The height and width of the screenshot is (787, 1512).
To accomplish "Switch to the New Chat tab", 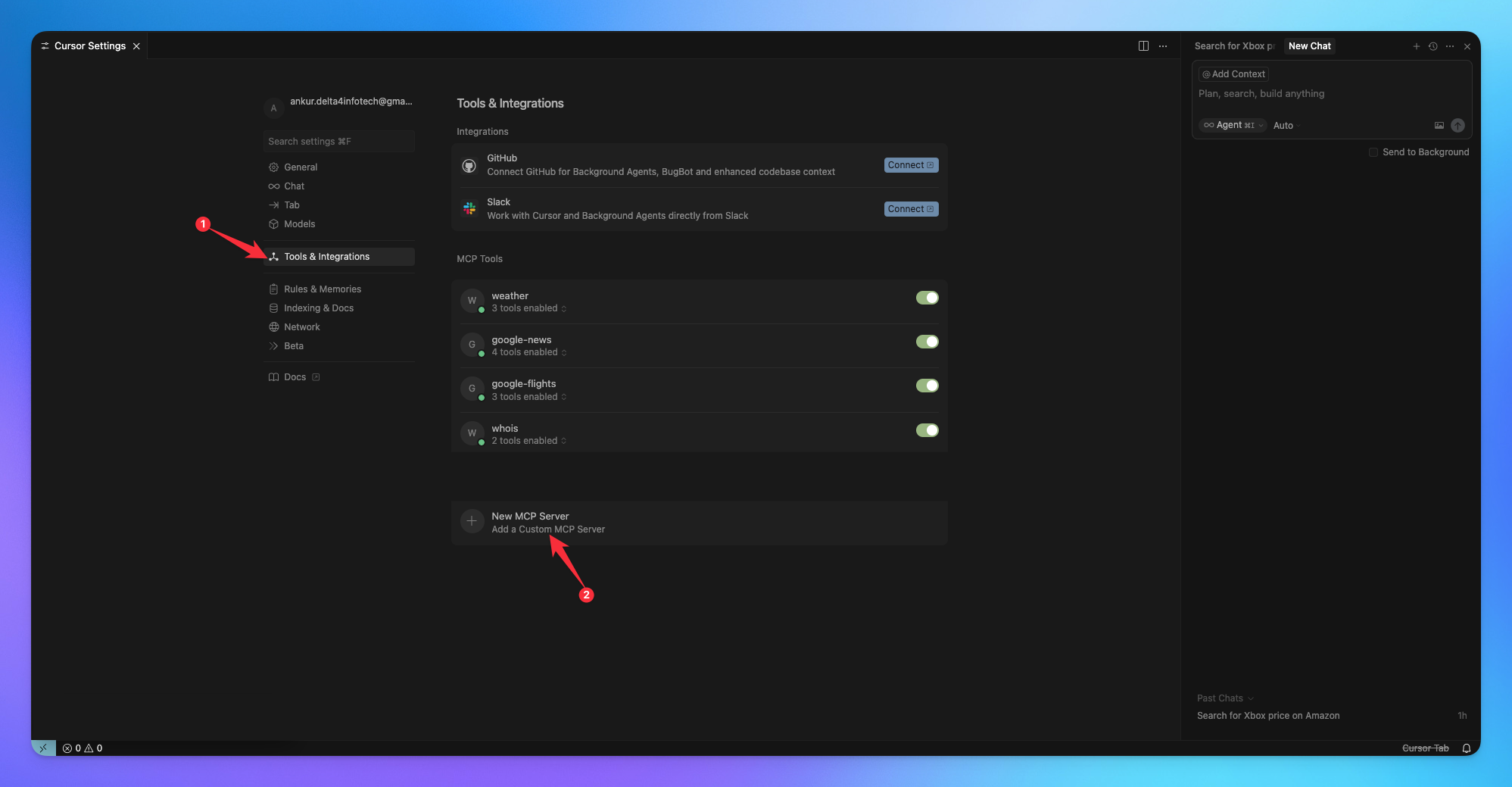I will [1309, 45].
